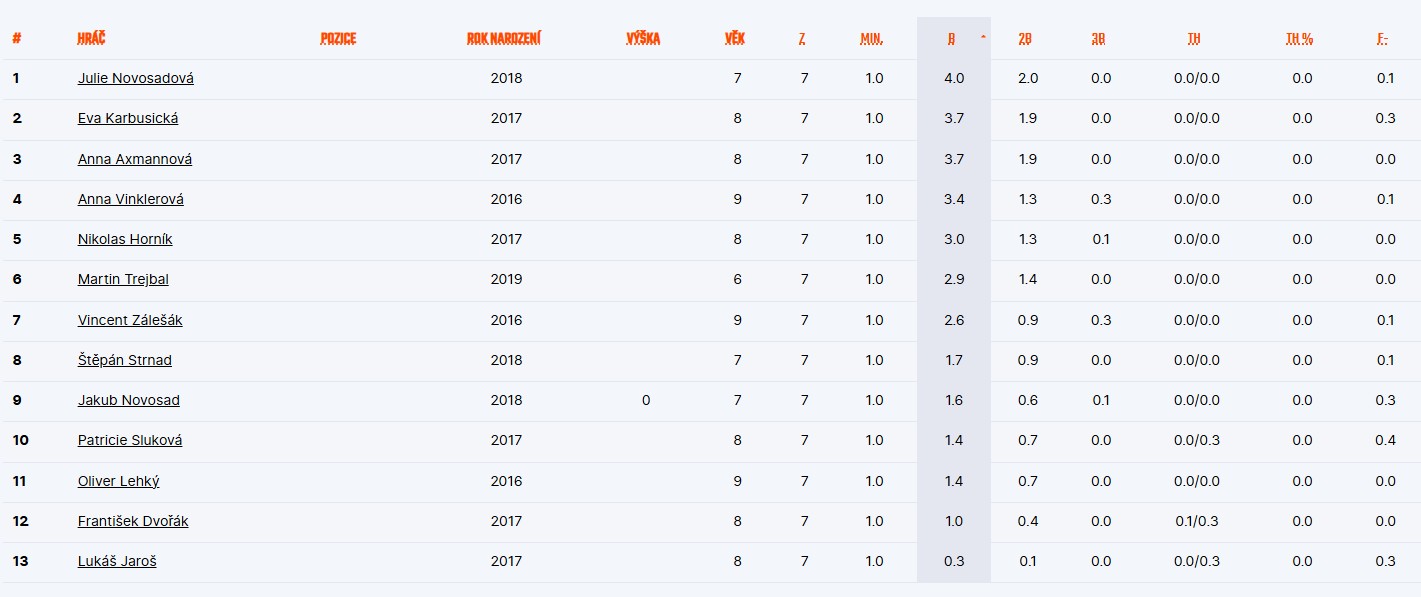Select Martin Trejbal player link
This screenshot has width=1421, height=597.
point(123,279)
